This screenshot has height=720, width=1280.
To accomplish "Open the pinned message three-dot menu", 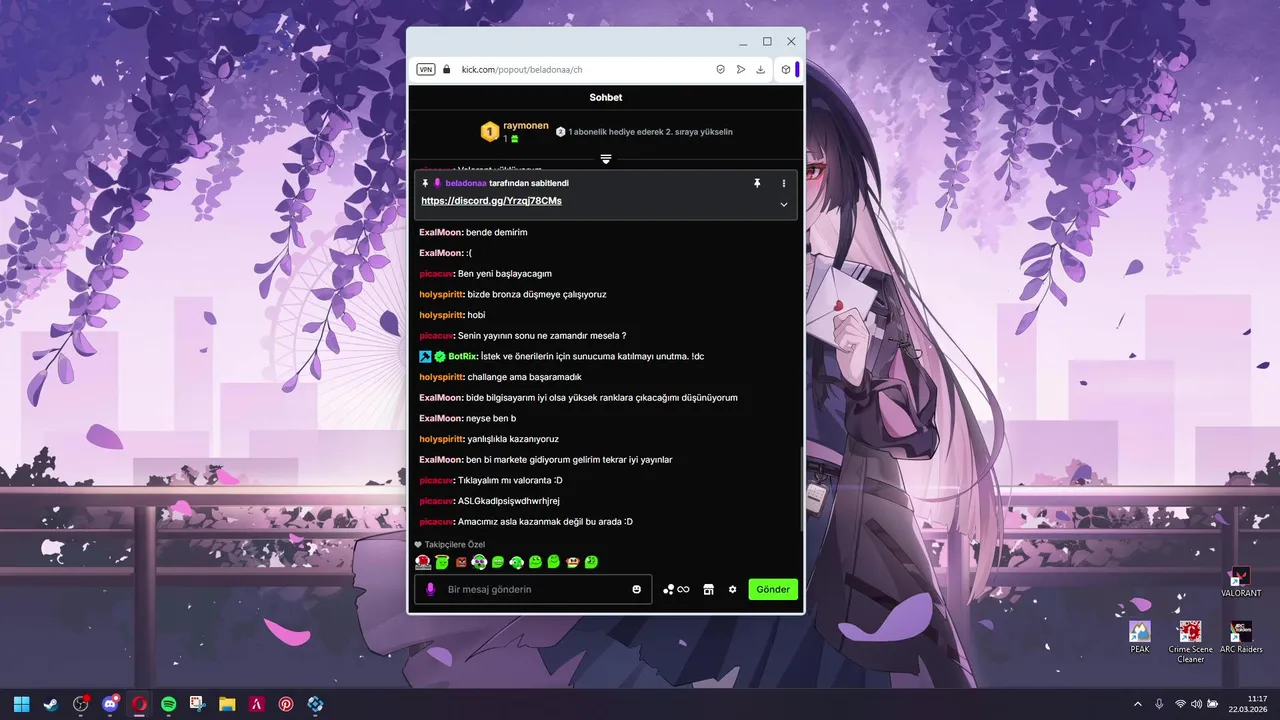I will (x=784, y=183).
